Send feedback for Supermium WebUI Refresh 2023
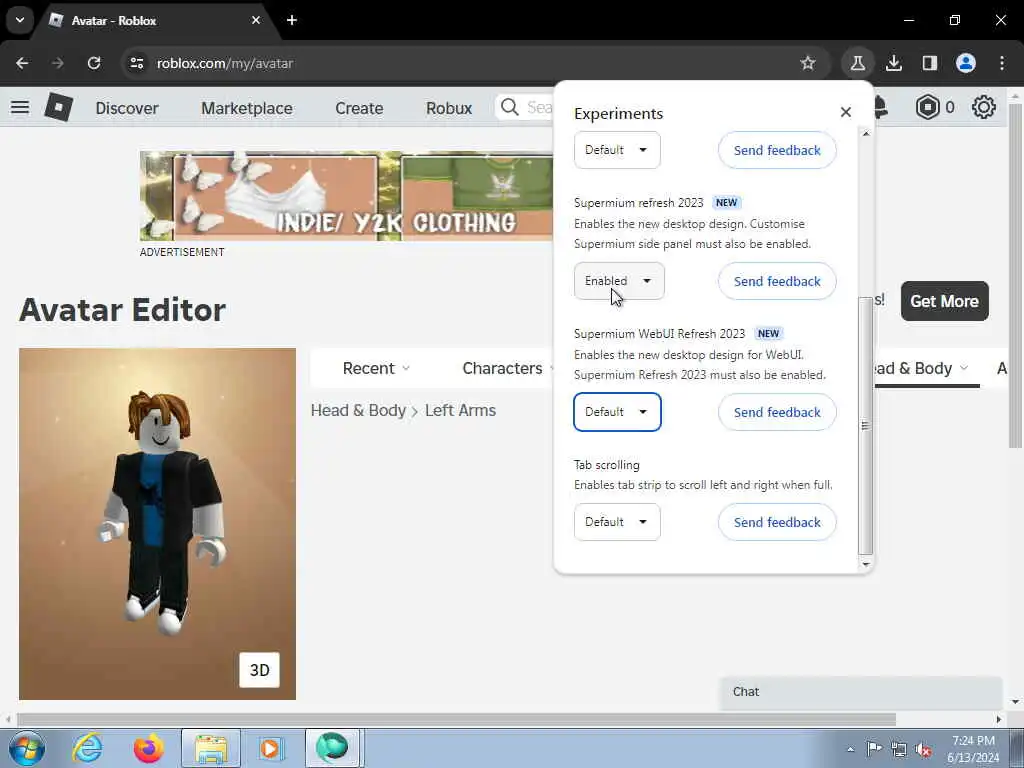Screen dimensions: 1024x768 coord(777,412)
